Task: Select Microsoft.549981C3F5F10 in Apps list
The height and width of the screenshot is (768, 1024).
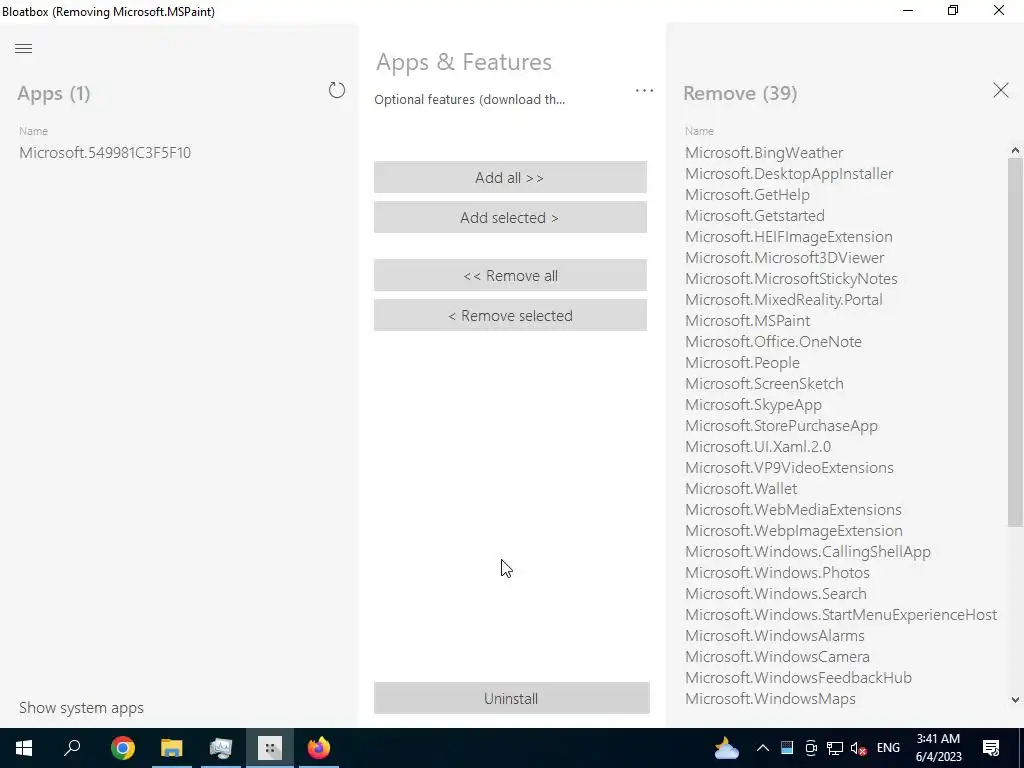Action: click(105, 153)
